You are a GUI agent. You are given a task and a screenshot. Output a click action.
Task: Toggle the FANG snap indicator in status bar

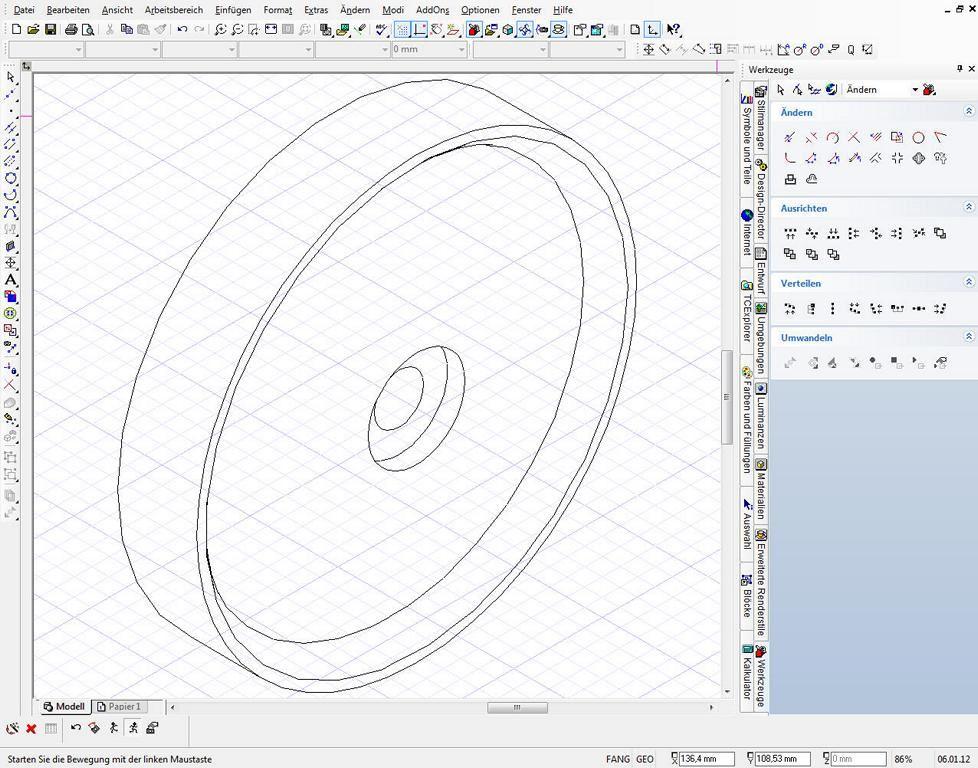coord(617,759)
